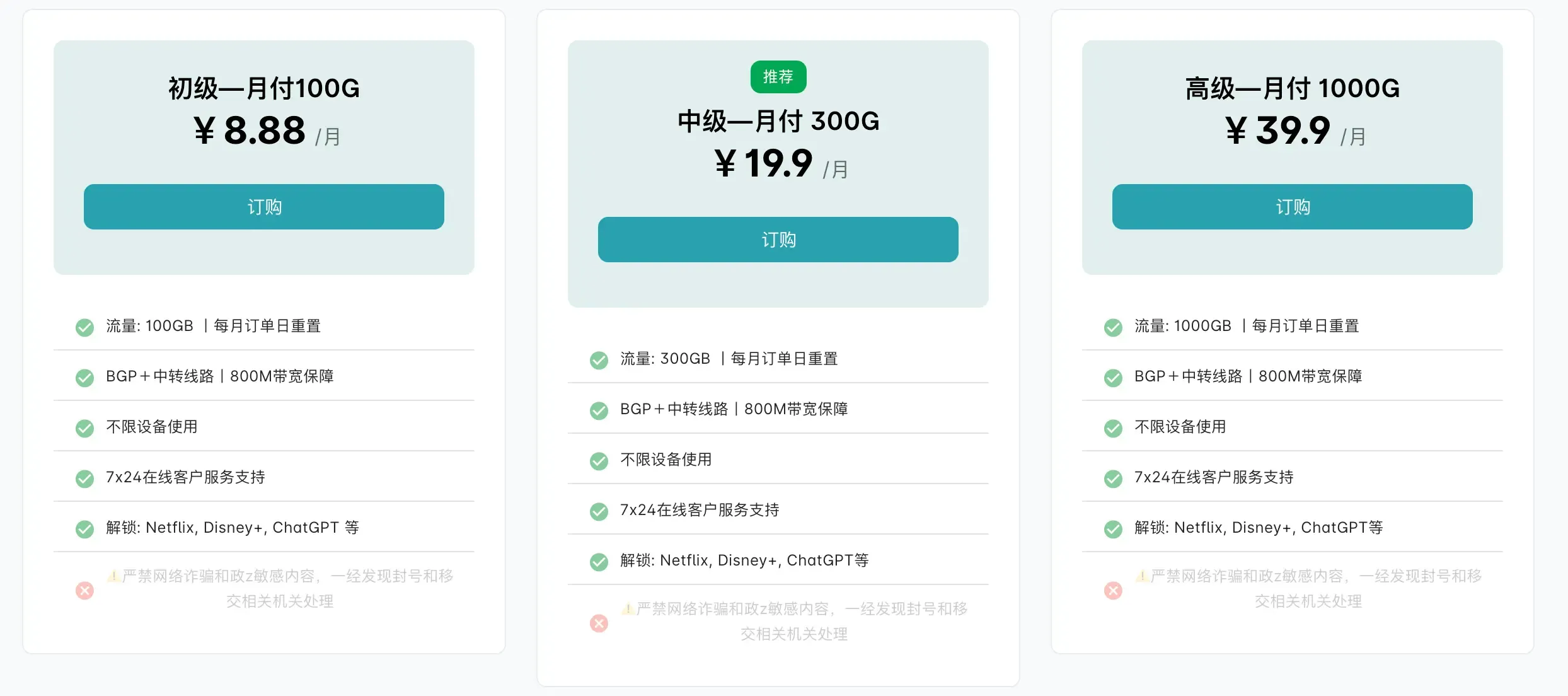This screenshot has width=1568, height=696.
Task: Click the check icon next to 解锁: ChatGPT in 高级 plan
Action: 1113,528
